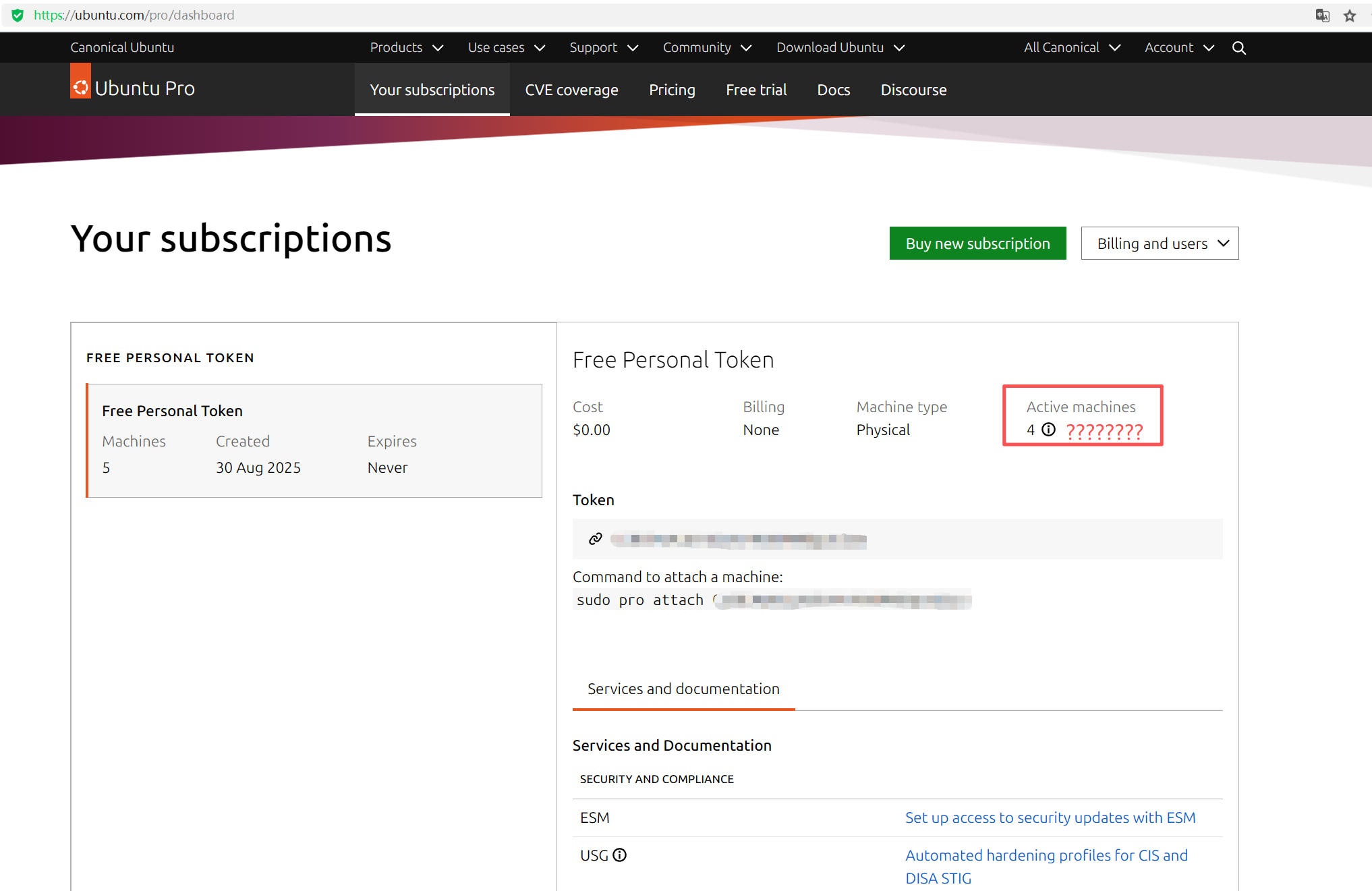Open the All Canonical dropdown
This screenshot has height=891, width=1372.
tap(1073, 48)
